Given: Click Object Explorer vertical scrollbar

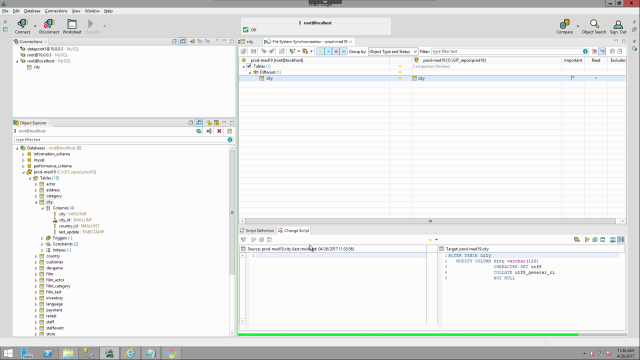Looking at the screenshot, I should point(232,212).
